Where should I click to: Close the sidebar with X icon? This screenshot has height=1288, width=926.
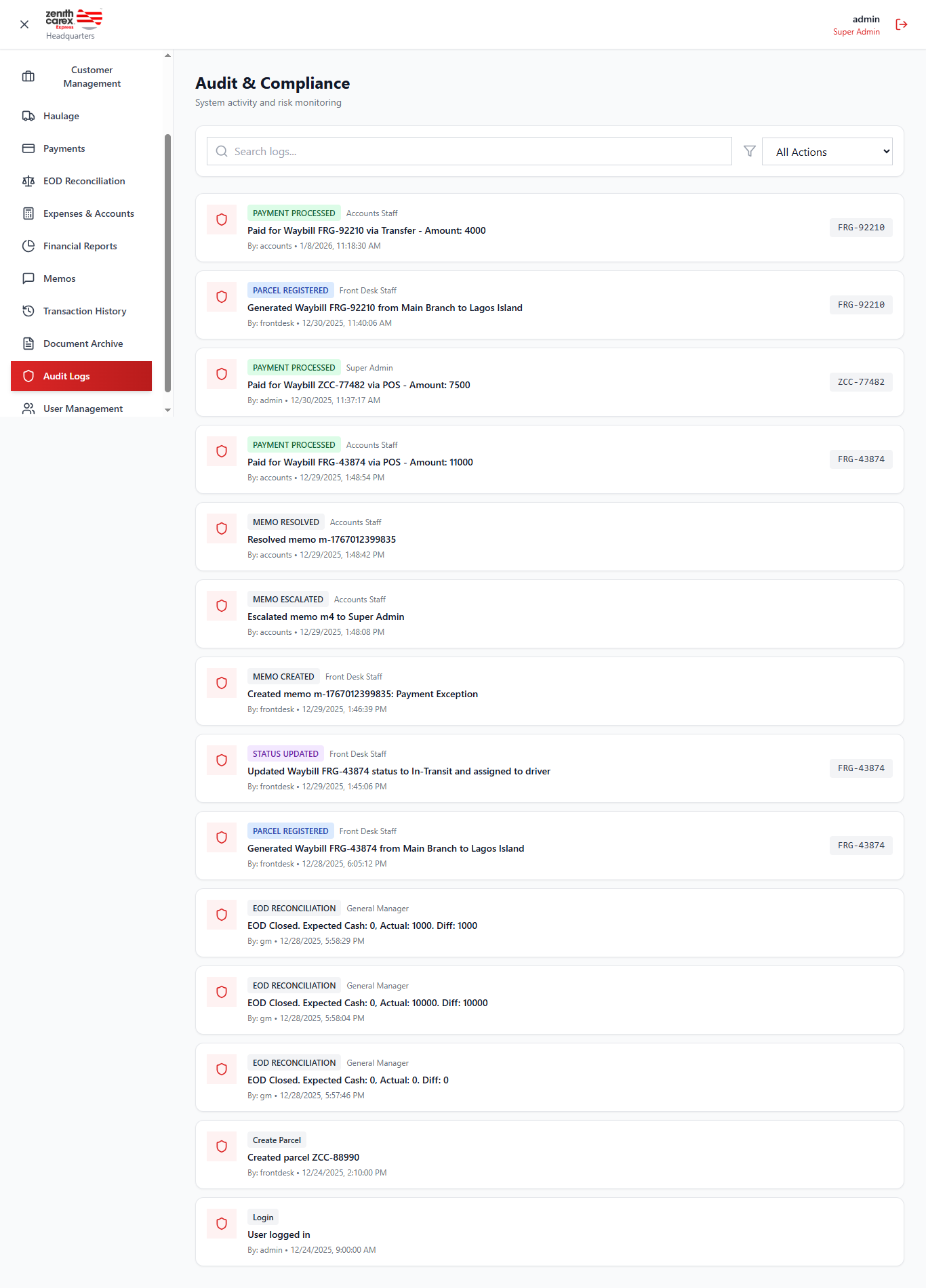tap(24, 24)
